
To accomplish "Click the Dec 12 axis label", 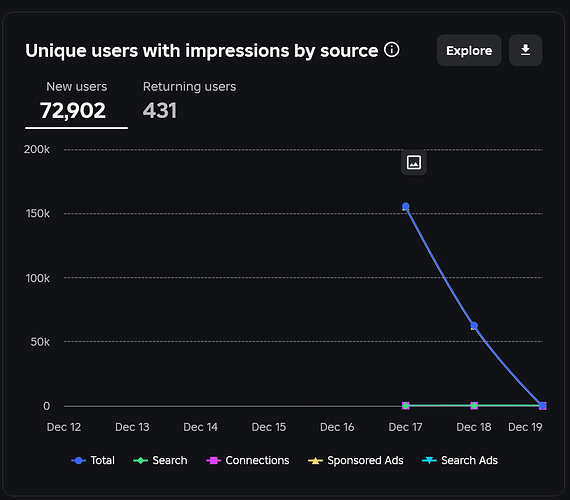I will pyautogui.click(x=64, y=427).
